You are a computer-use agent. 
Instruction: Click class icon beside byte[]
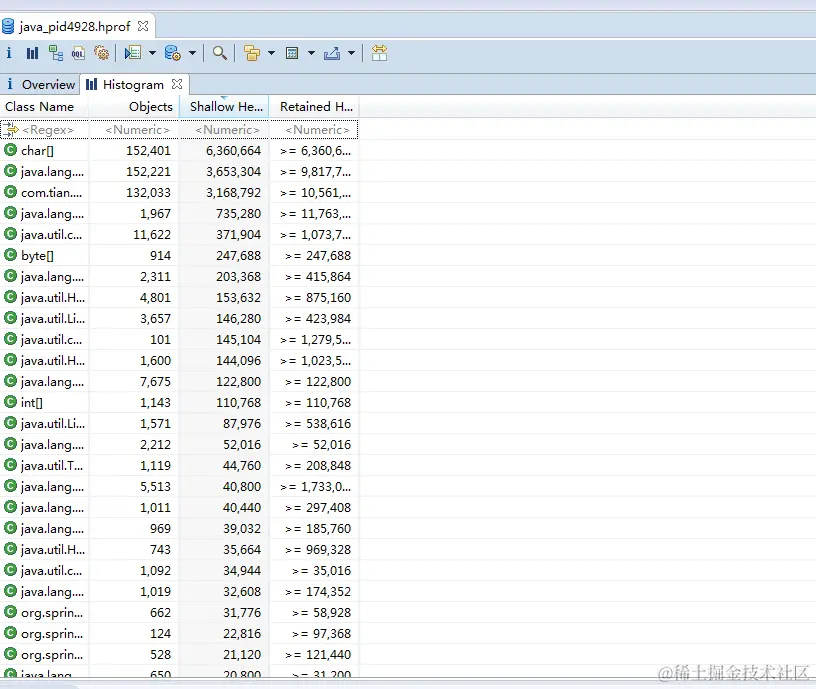tap(10, 255)
